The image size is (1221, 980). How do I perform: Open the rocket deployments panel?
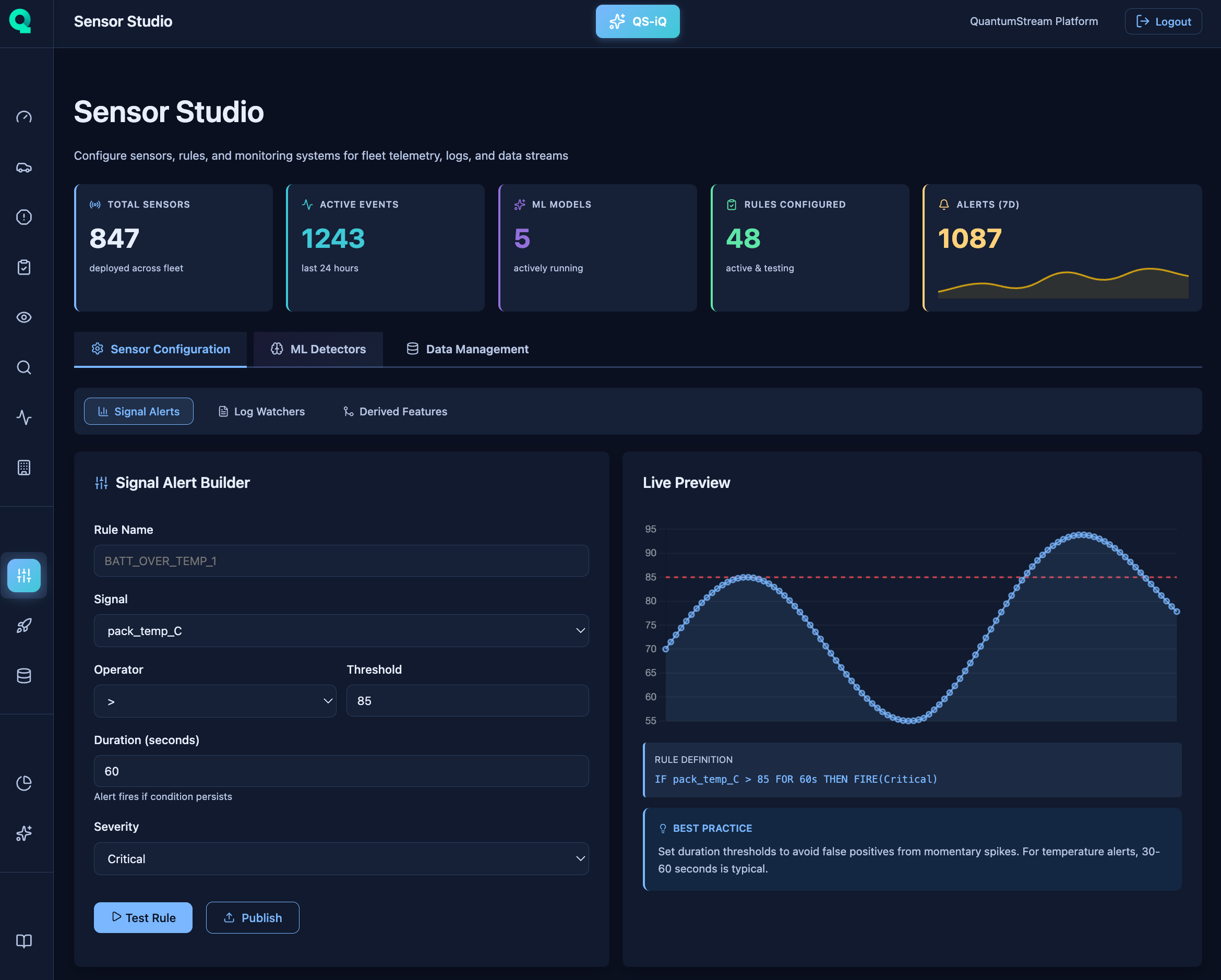[24, 625]
